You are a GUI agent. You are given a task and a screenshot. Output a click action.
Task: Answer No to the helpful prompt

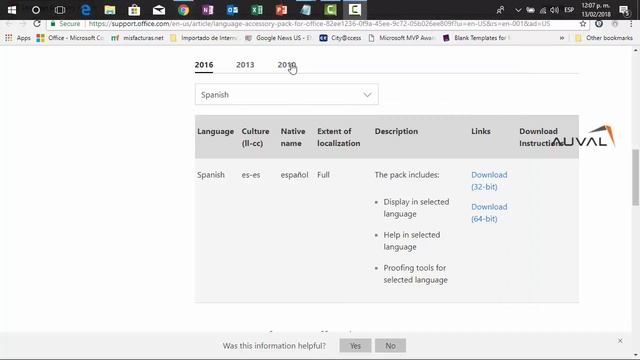click(390, 346)
